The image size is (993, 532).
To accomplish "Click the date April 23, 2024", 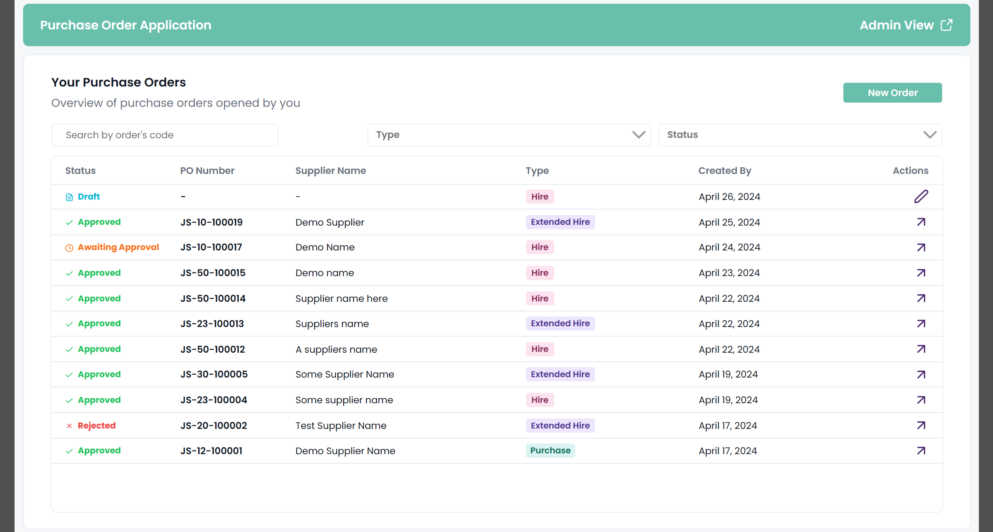I will 729,273.
